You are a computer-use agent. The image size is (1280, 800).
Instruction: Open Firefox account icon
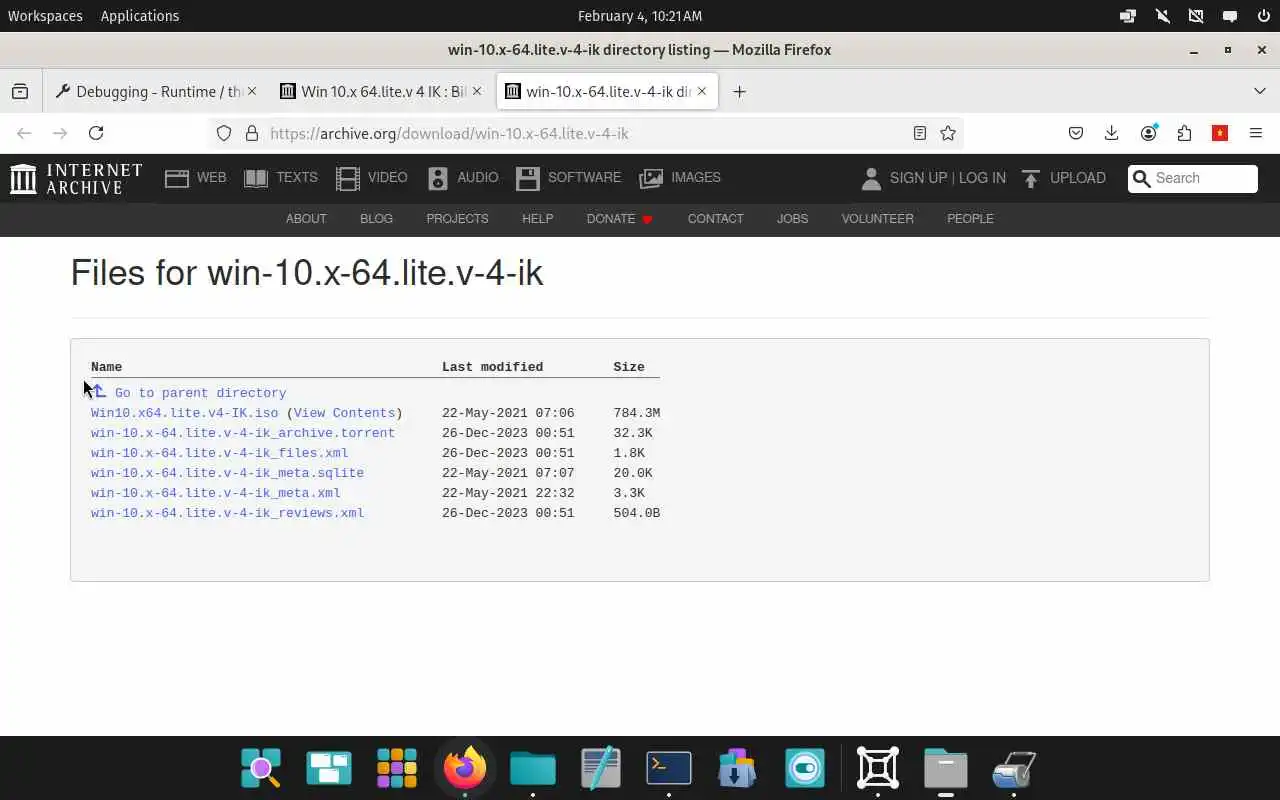coord(1148,133)
